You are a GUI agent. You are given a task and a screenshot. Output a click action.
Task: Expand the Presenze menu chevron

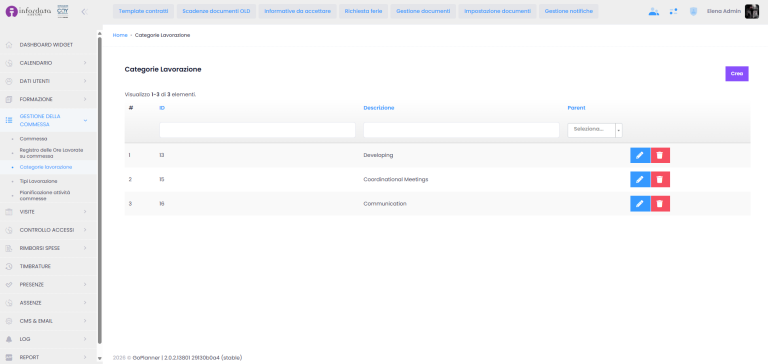85,285
